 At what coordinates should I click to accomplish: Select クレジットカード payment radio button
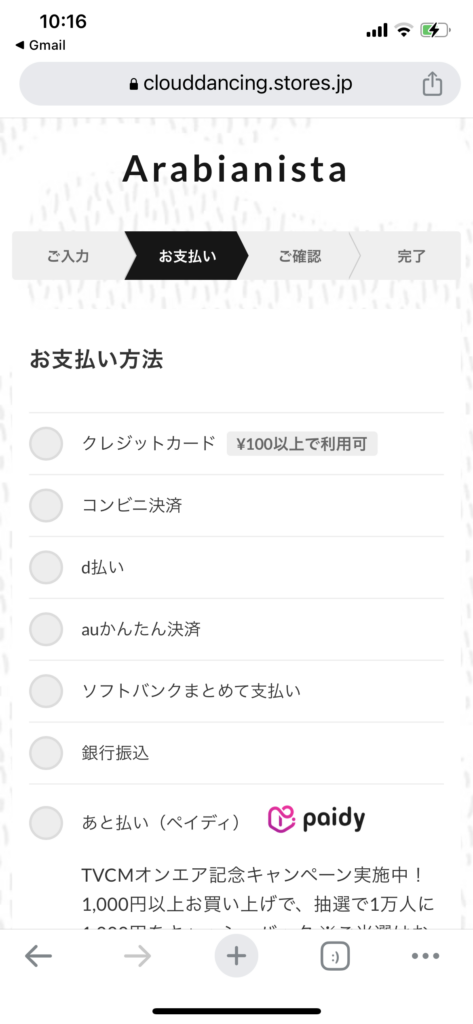point(46,443)
